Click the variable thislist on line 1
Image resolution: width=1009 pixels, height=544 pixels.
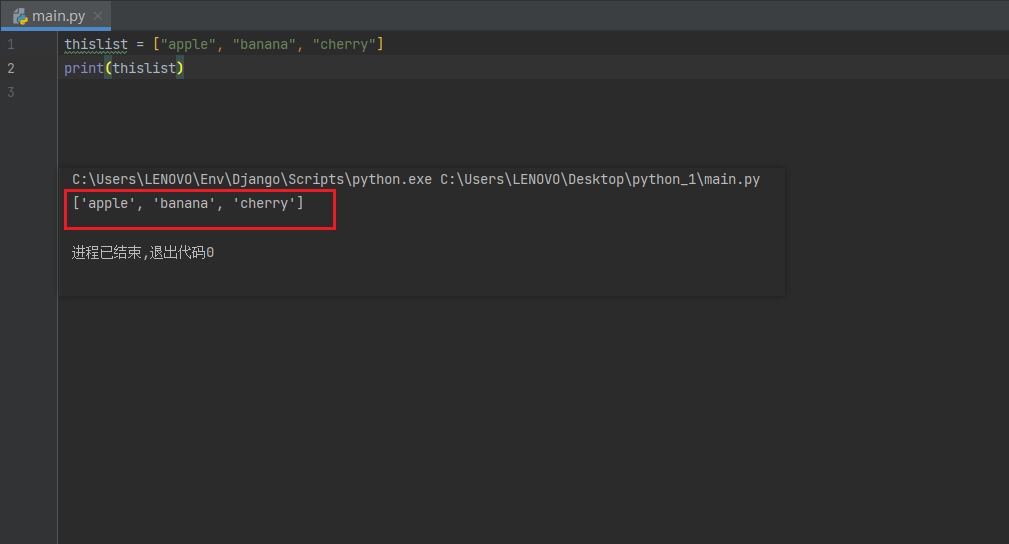coord(96,44)
